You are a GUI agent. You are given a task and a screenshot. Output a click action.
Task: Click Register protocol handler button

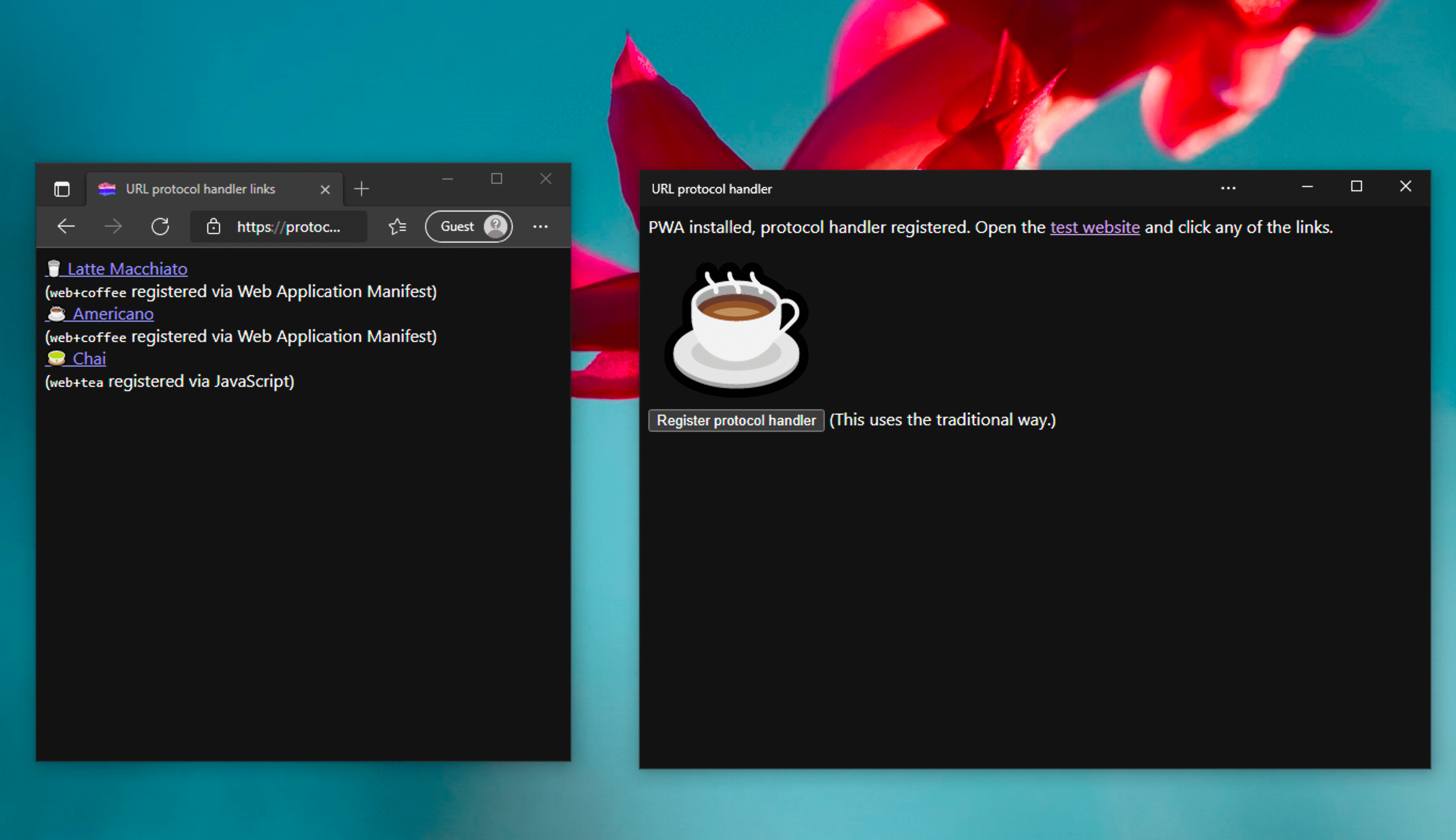(736, 419)
